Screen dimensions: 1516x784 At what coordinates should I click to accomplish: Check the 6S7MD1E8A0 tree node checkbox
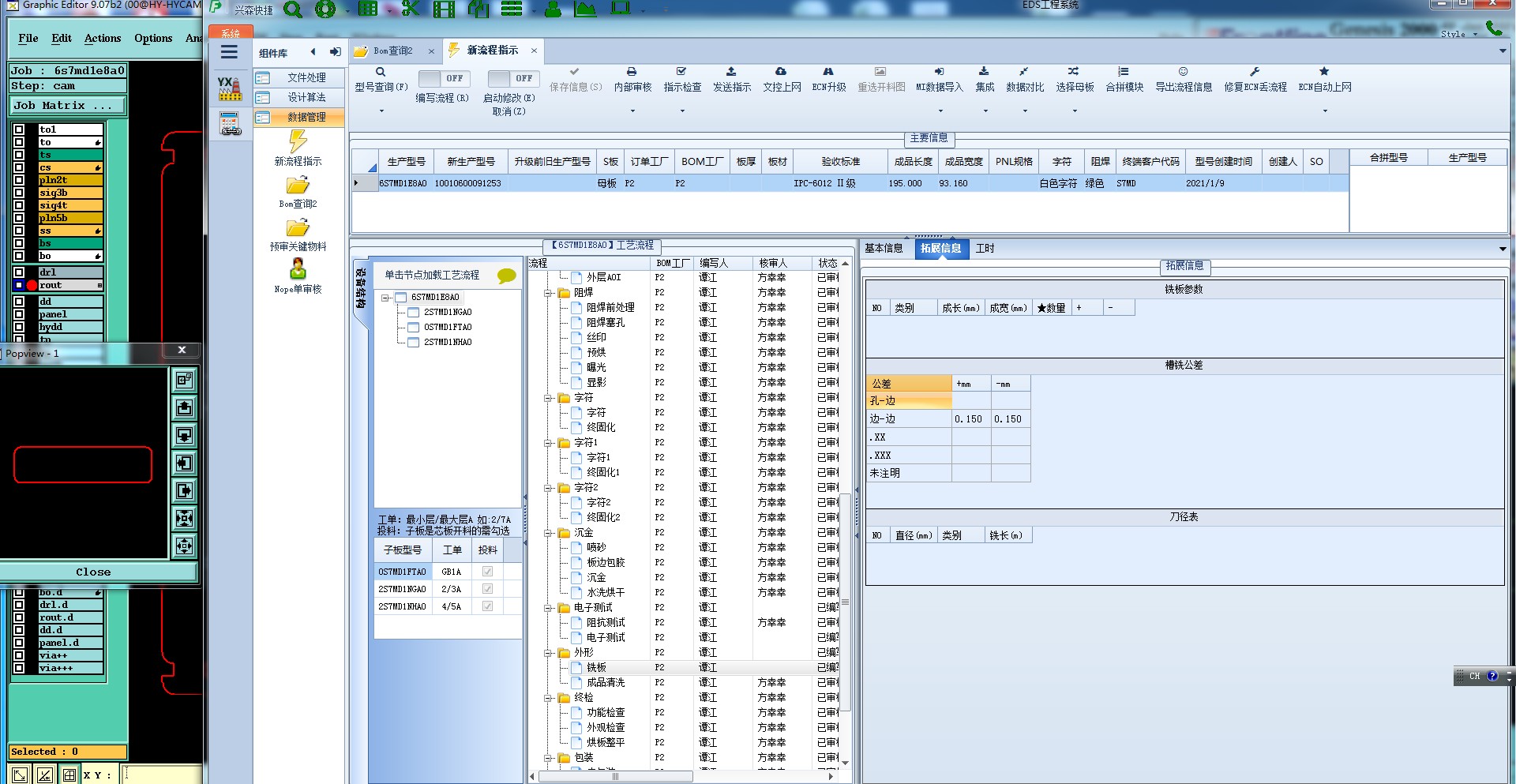click(x=400, y=298)
